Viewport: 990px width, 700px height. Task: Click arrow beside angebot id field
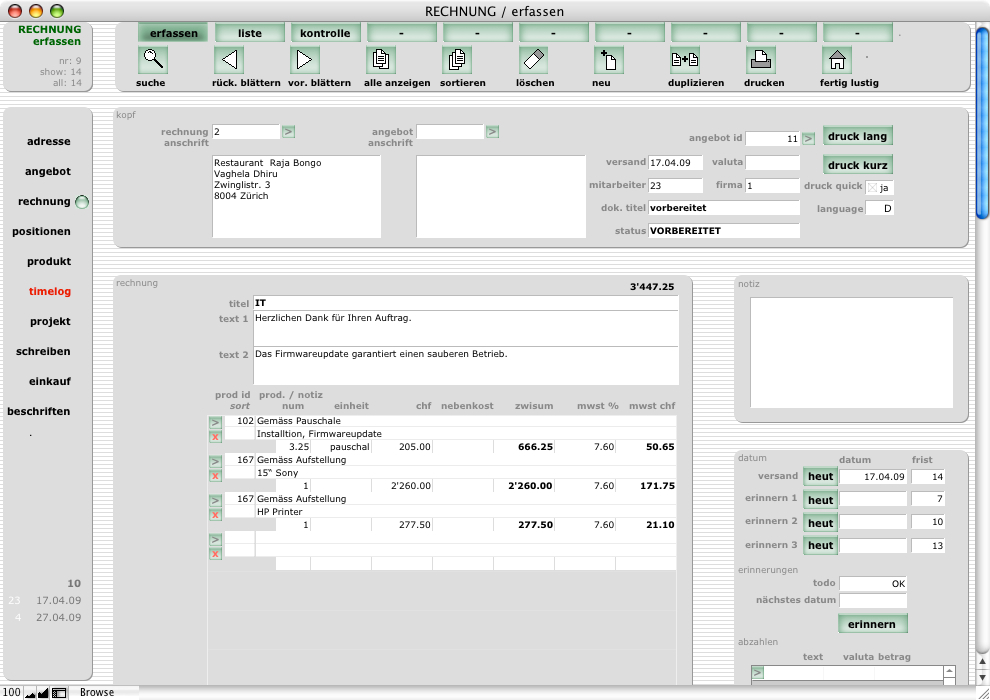click(809, 139)
